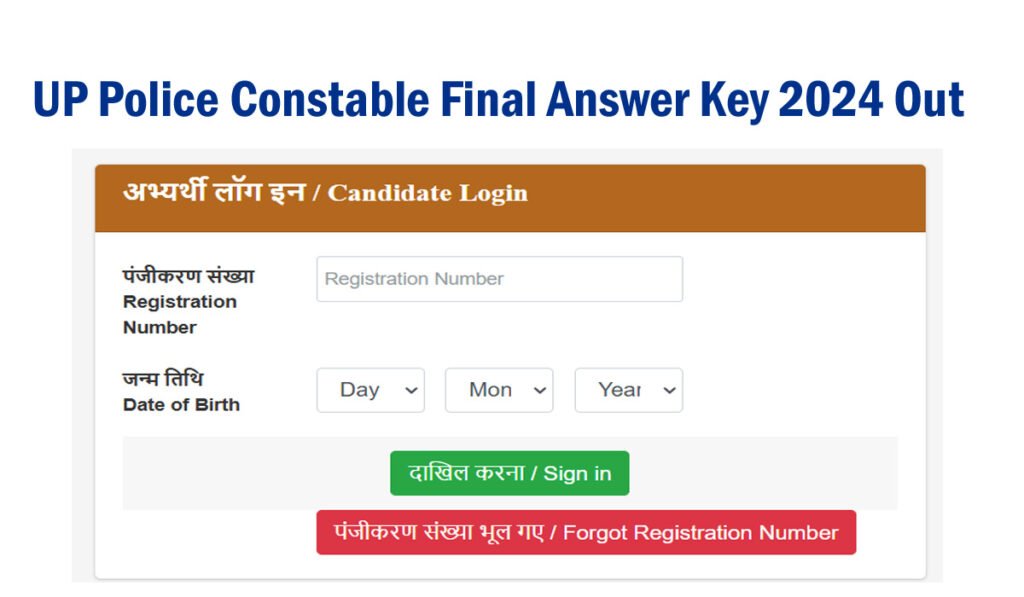
Task: Select Day from the date dropdown
Action: [x=370, y=390]
